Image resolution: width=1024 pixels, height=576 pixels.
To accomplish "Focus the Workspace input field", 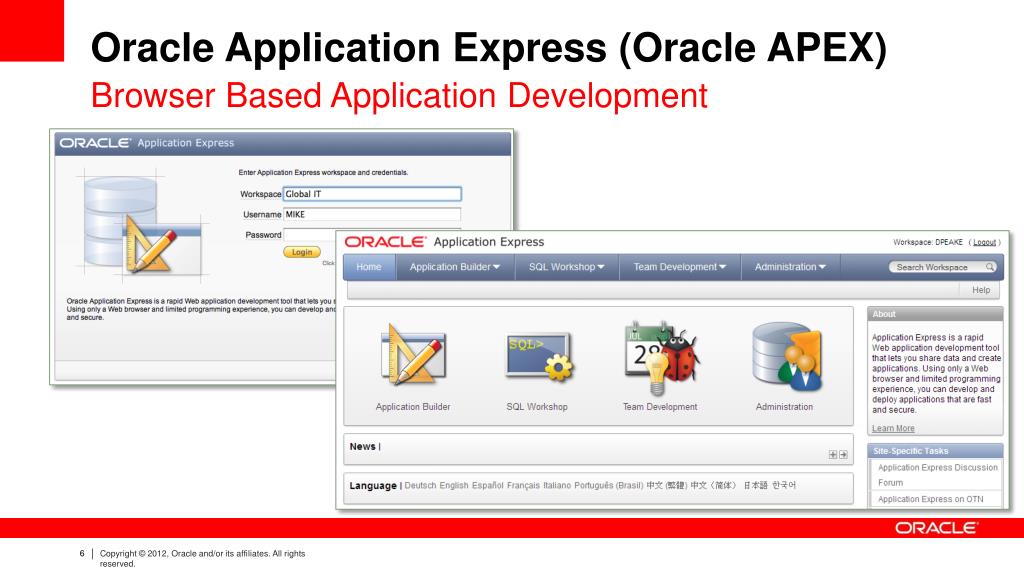I will (372, 194).
